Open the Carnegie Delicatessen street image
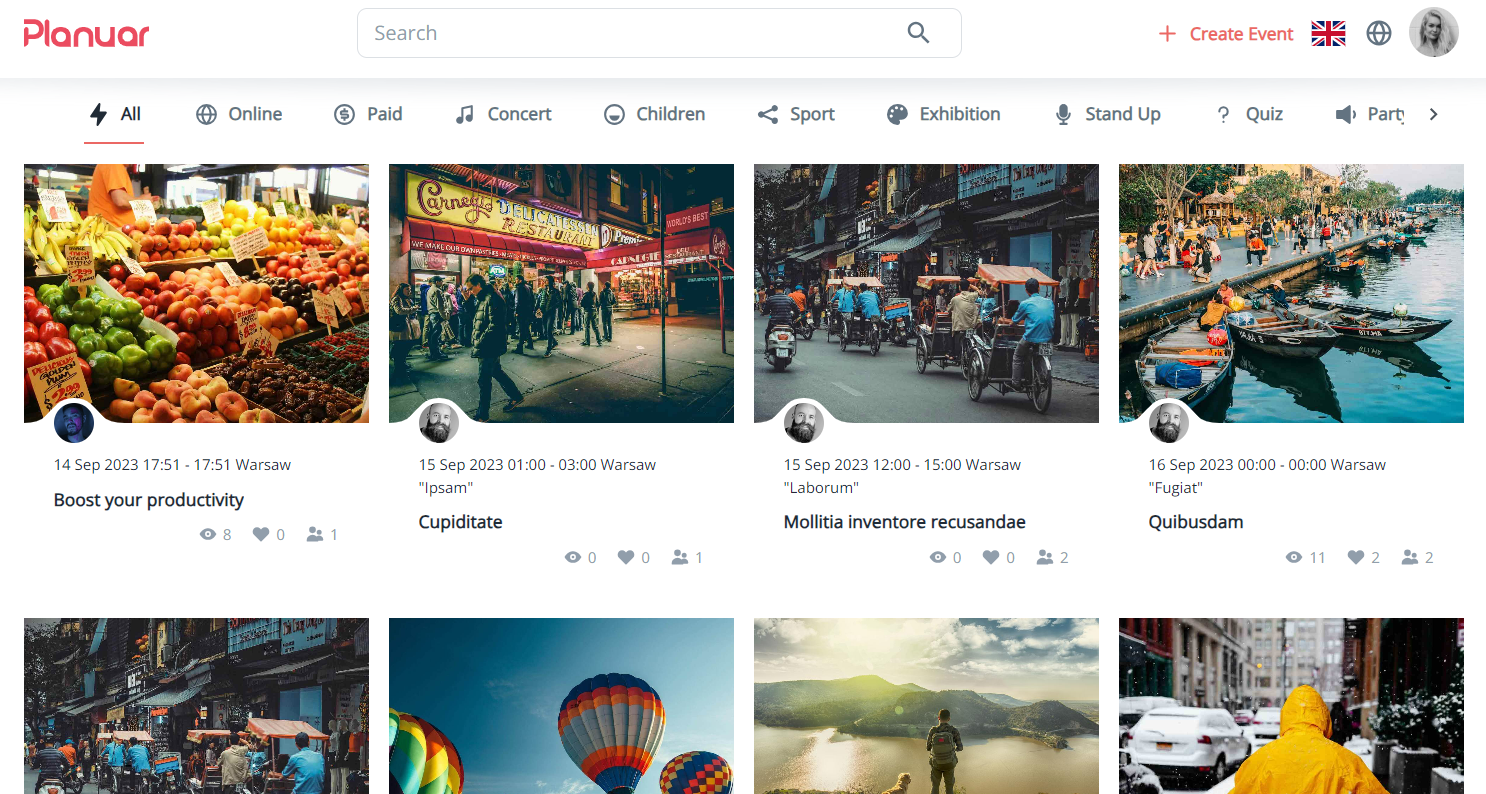The width and height of the screenshot is (1486, 794). [x=561, y=293]
